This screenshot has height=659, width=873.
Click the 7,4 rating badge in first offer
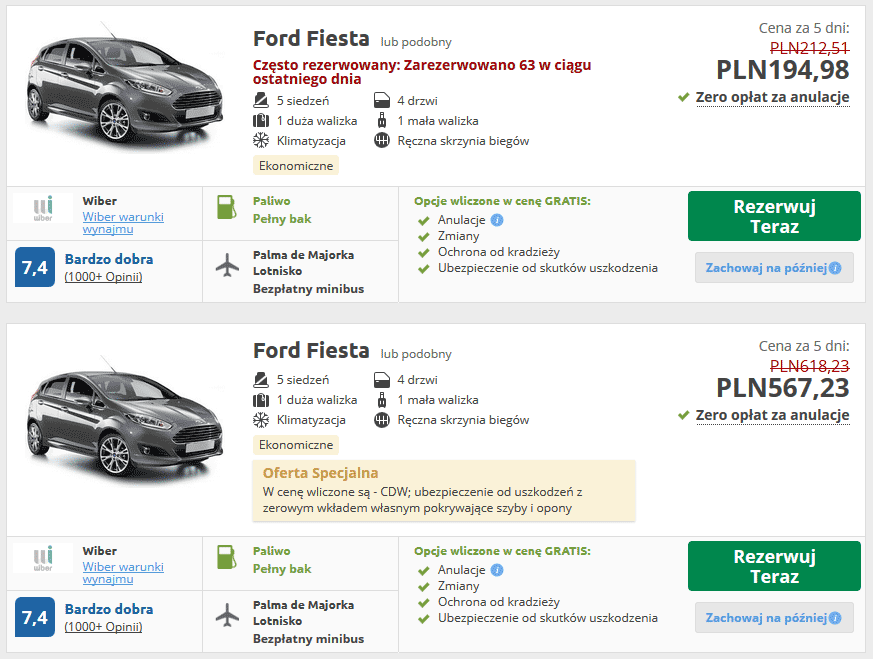(x=35, y=267)
